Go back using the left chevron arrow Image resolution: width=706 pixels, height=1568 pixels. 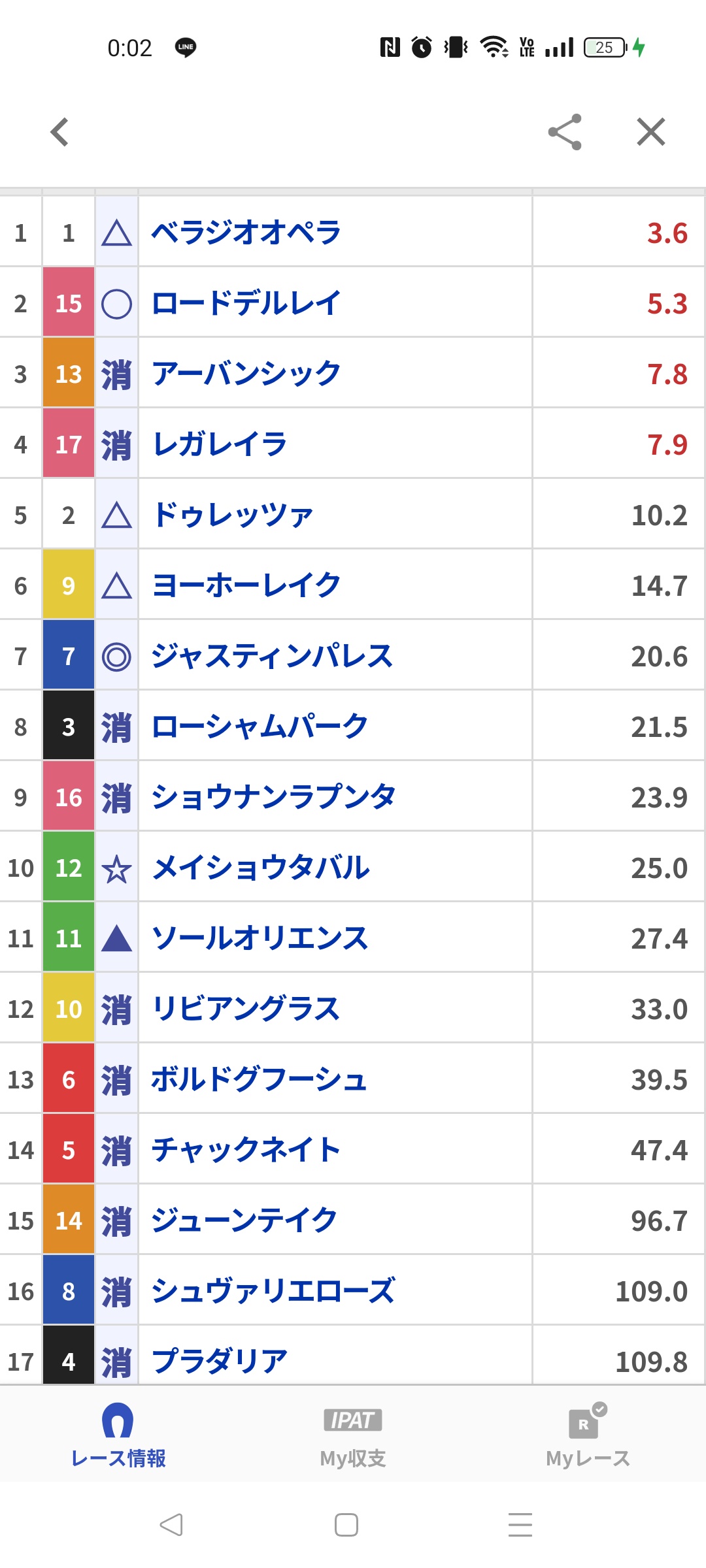(x=60, y=132)
